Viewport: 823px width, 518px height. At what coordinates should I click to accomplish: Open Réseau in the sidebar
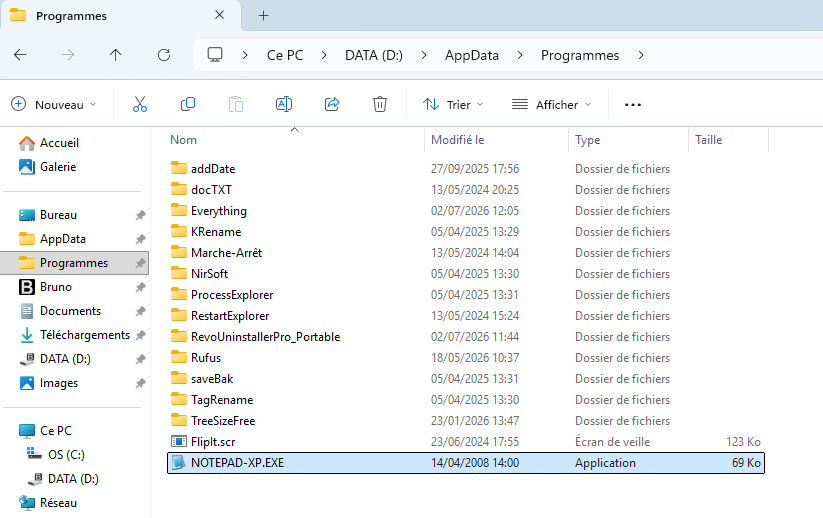click(x=58, y=503)
